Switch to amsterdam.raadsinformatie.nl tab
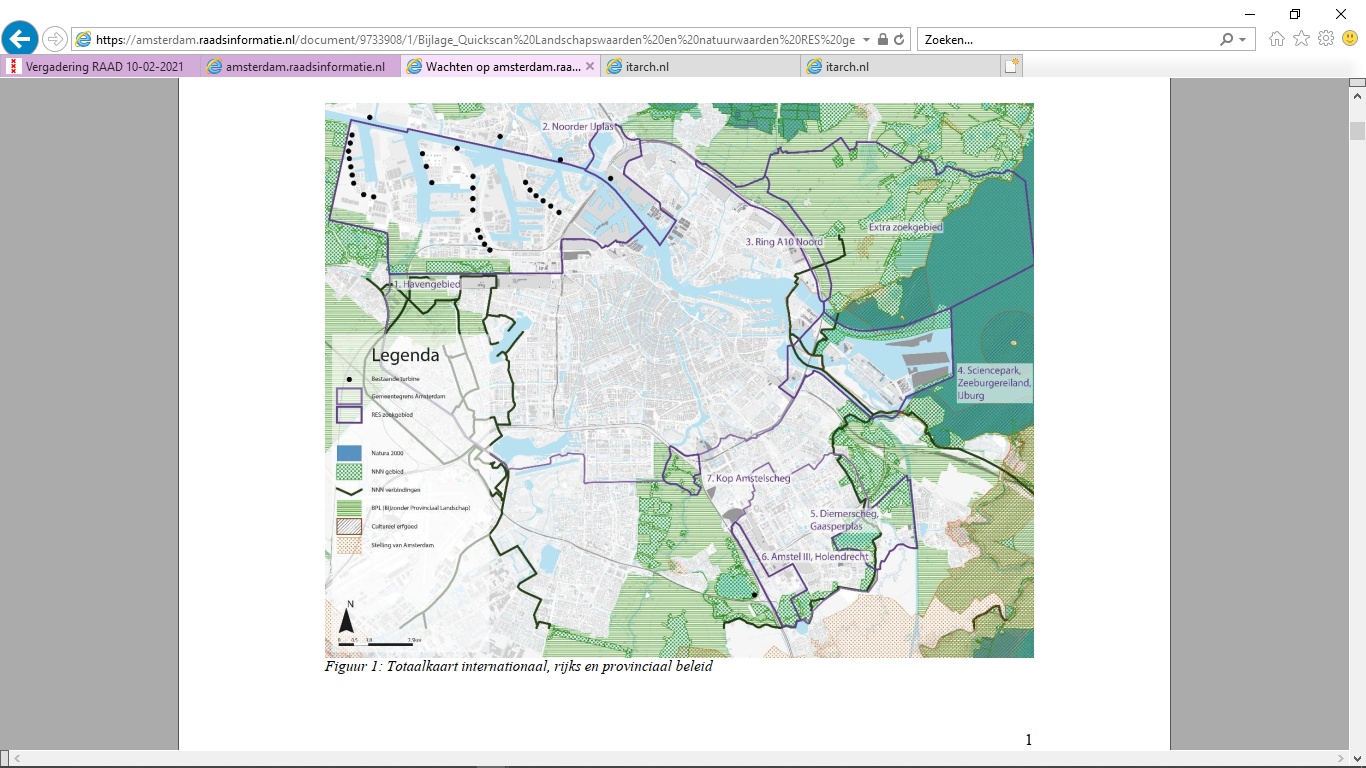 300,67
